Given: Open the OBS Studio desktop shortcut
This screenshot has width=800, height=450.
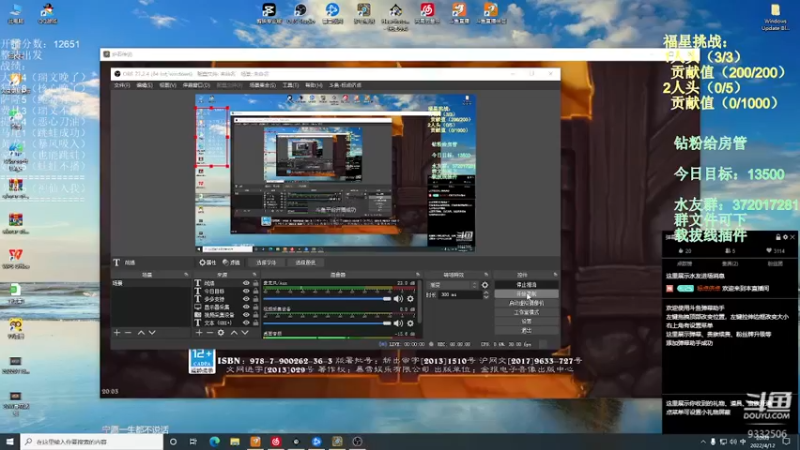Looking at the screenshot, I should [301, 13].
